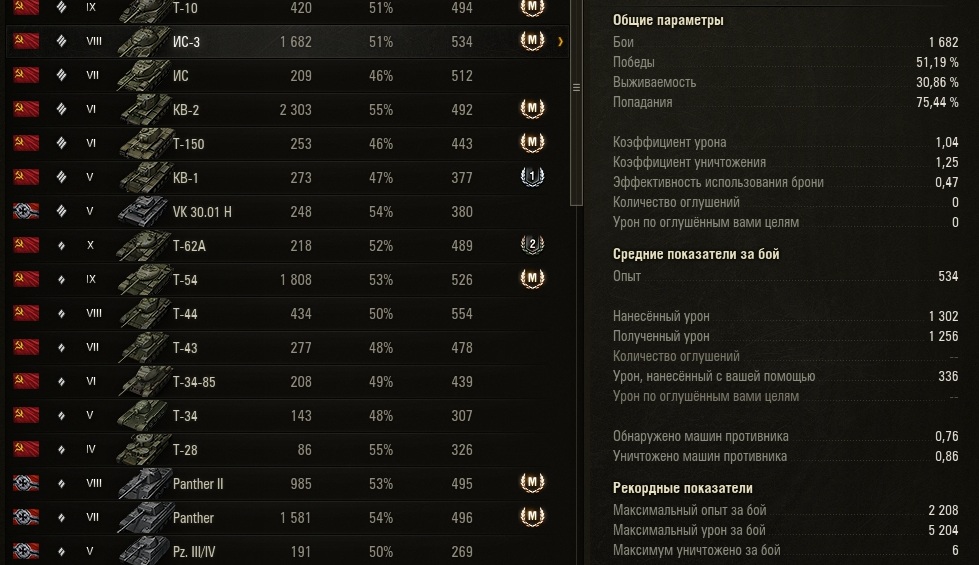This screenshot has height=565, width=979.
Task: Click the VK 30.01 H tank thumbnail
Action: point(142,212)
